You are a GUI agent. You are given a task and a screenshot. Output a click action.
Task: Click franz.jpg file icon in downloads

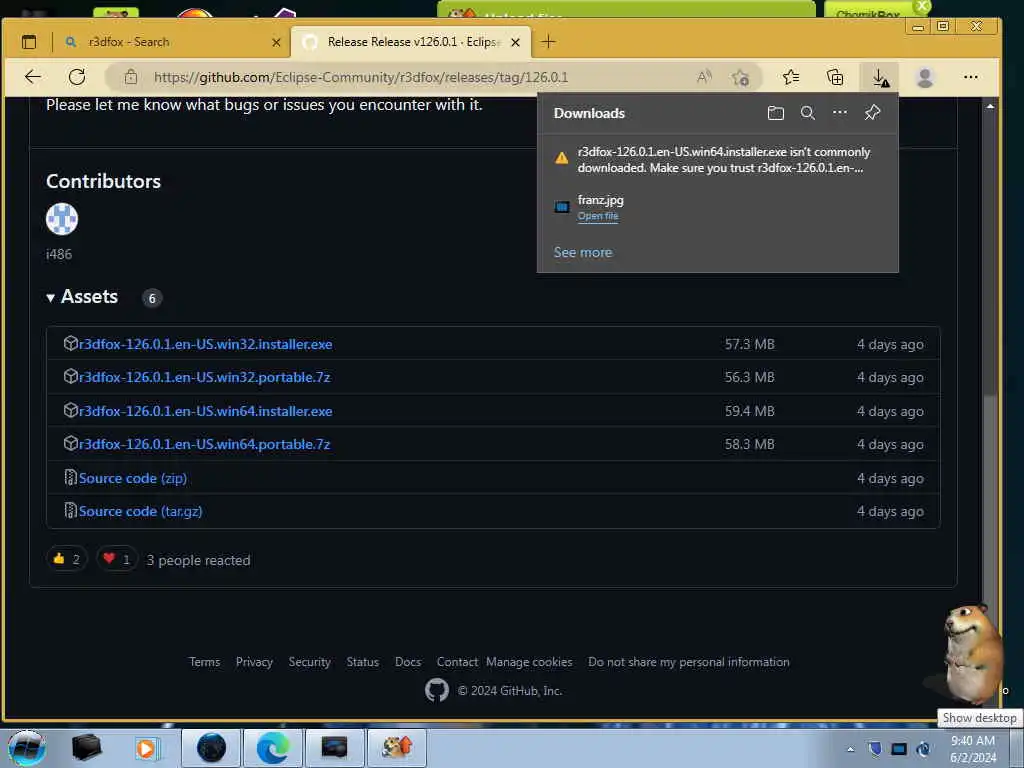562,207
